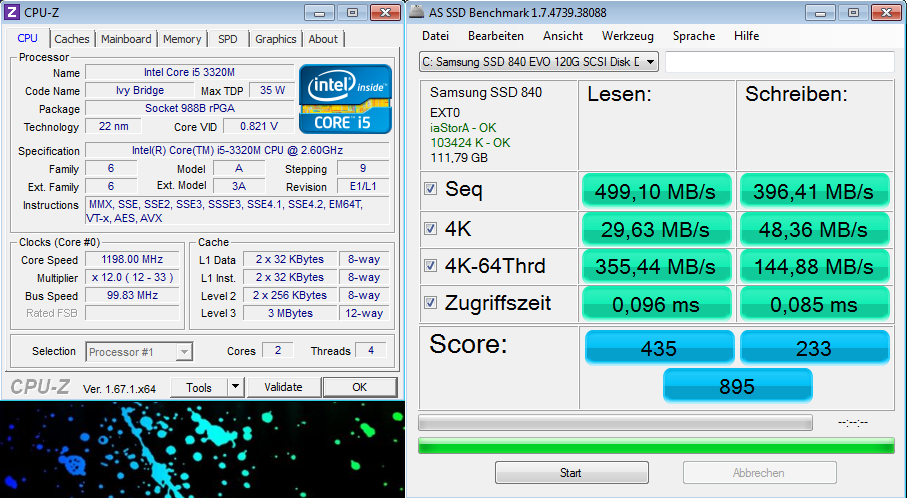The width and height of the screenshot is (907, 498).
Task: Click the CPU-Z title bar logo icon
Action: [12, 12]
